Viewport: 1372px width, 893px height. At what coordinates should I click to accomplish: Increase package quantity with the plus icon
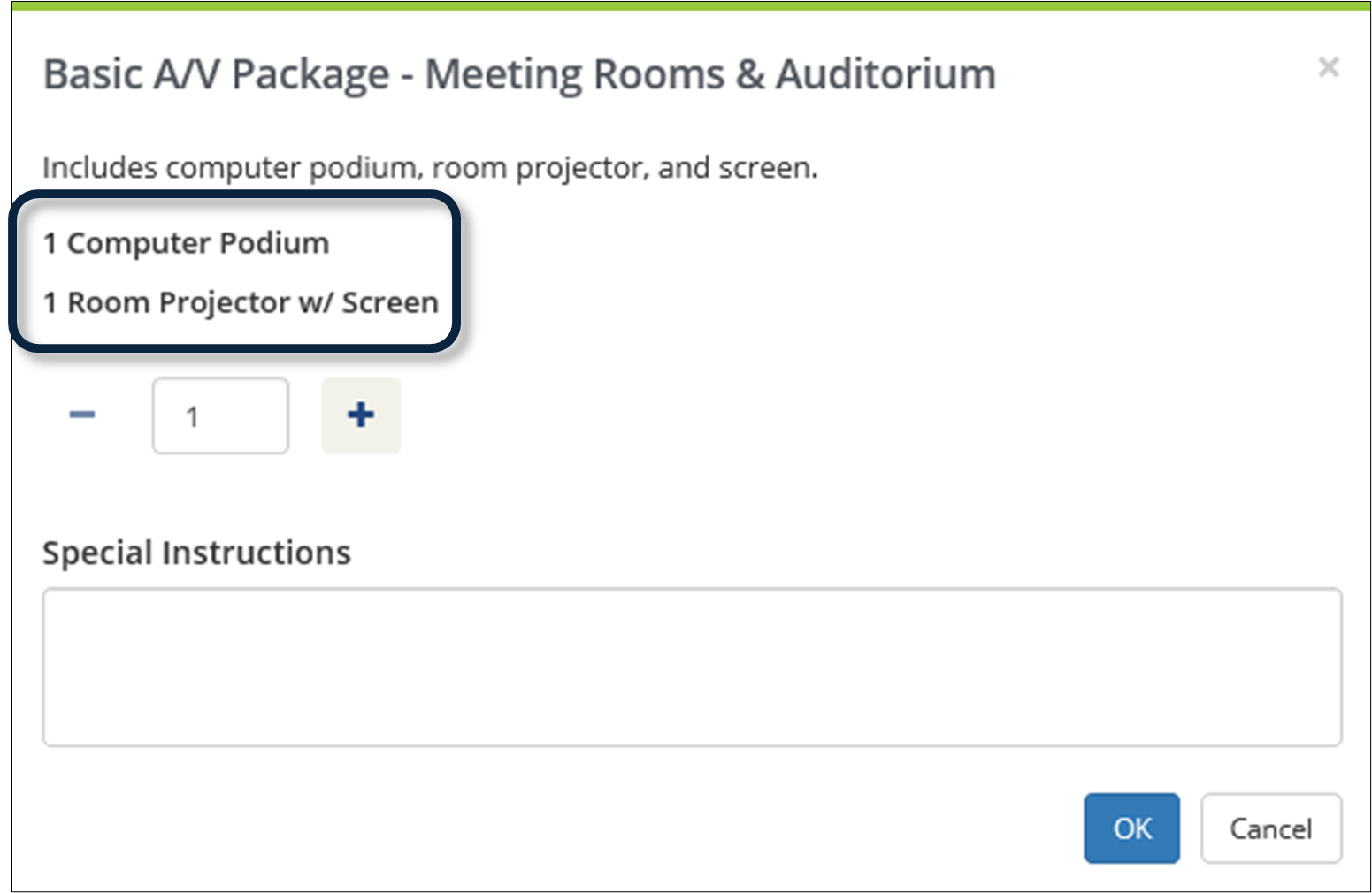361,415
